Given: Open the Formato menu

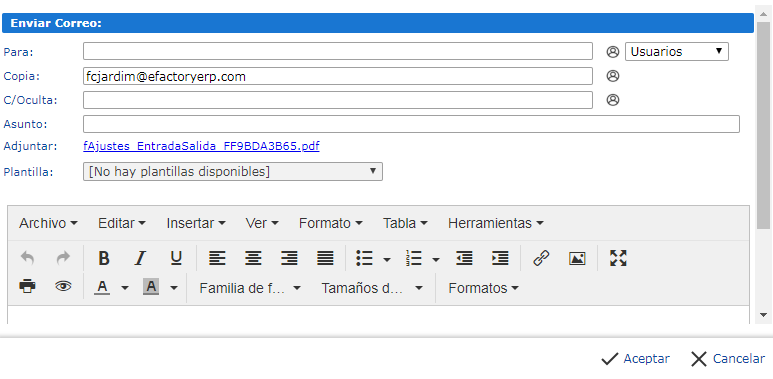Looking at the screenshot, I should 330,223.
